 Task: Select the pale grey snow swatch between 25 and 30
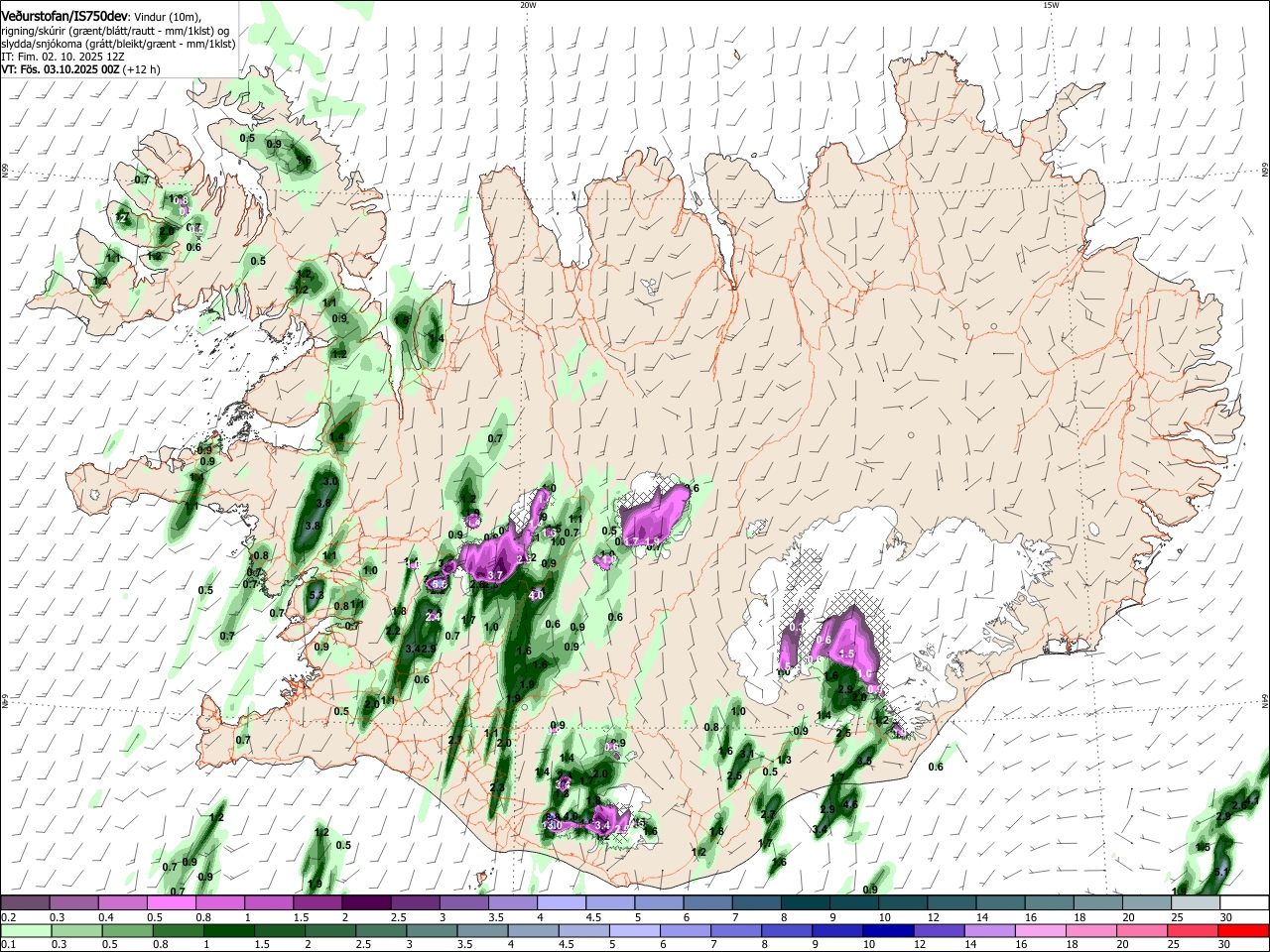click(x=1196, y=902)
